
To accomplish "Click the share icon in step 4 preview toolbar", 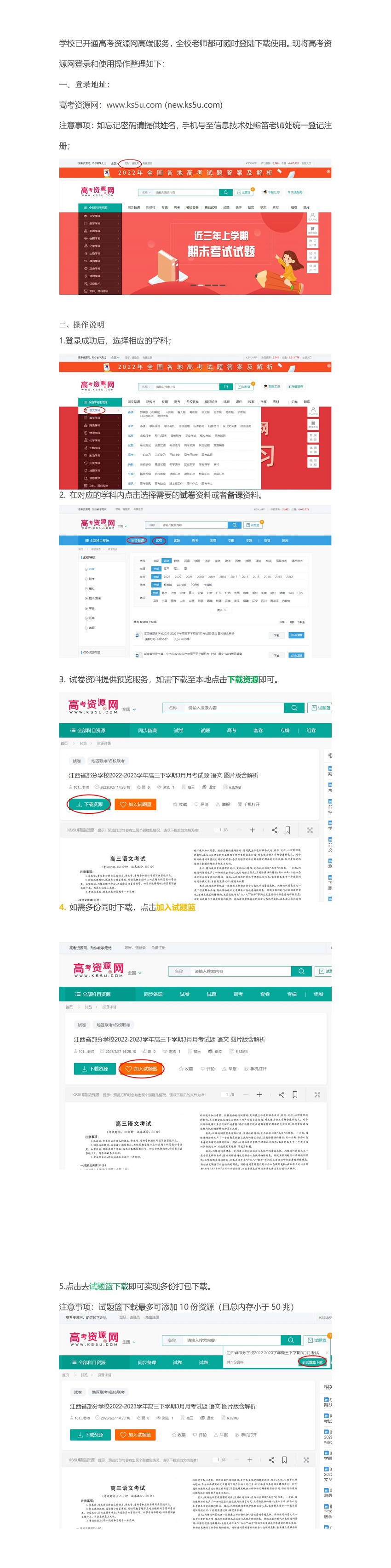I will pos(282,1095).
